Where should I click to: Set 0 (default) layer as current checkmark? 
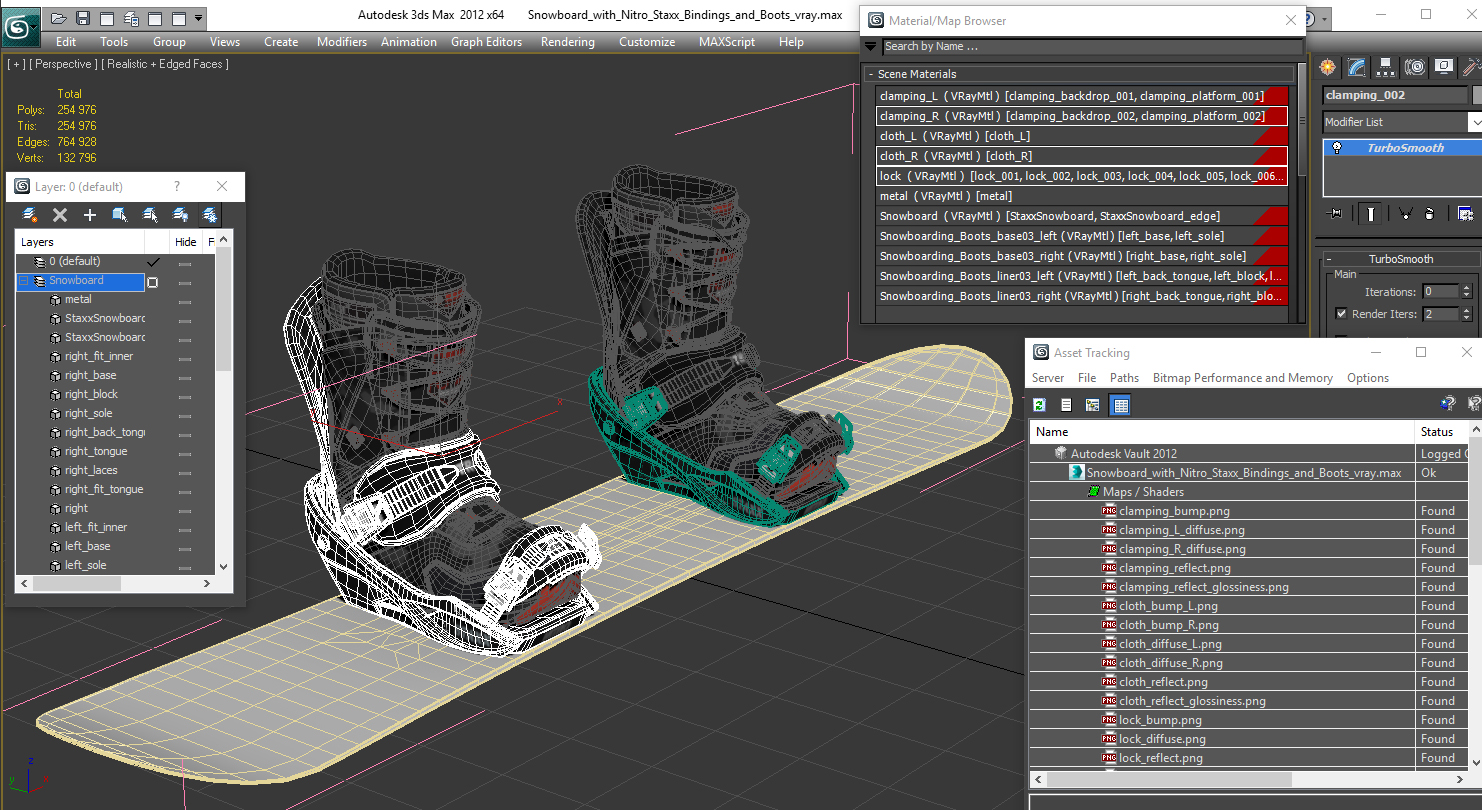pyautogui.click(x=153, y=261)
